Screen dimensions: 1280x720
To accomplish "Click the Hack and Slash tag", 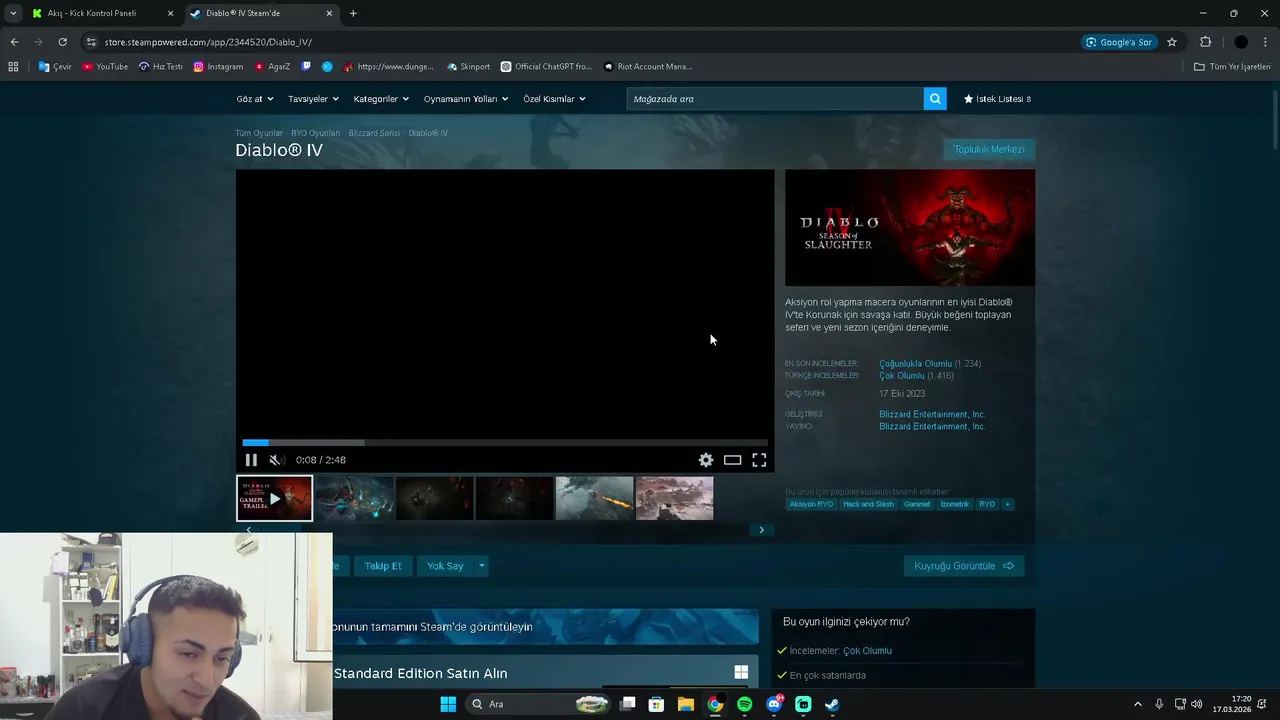I will [868, 504].
